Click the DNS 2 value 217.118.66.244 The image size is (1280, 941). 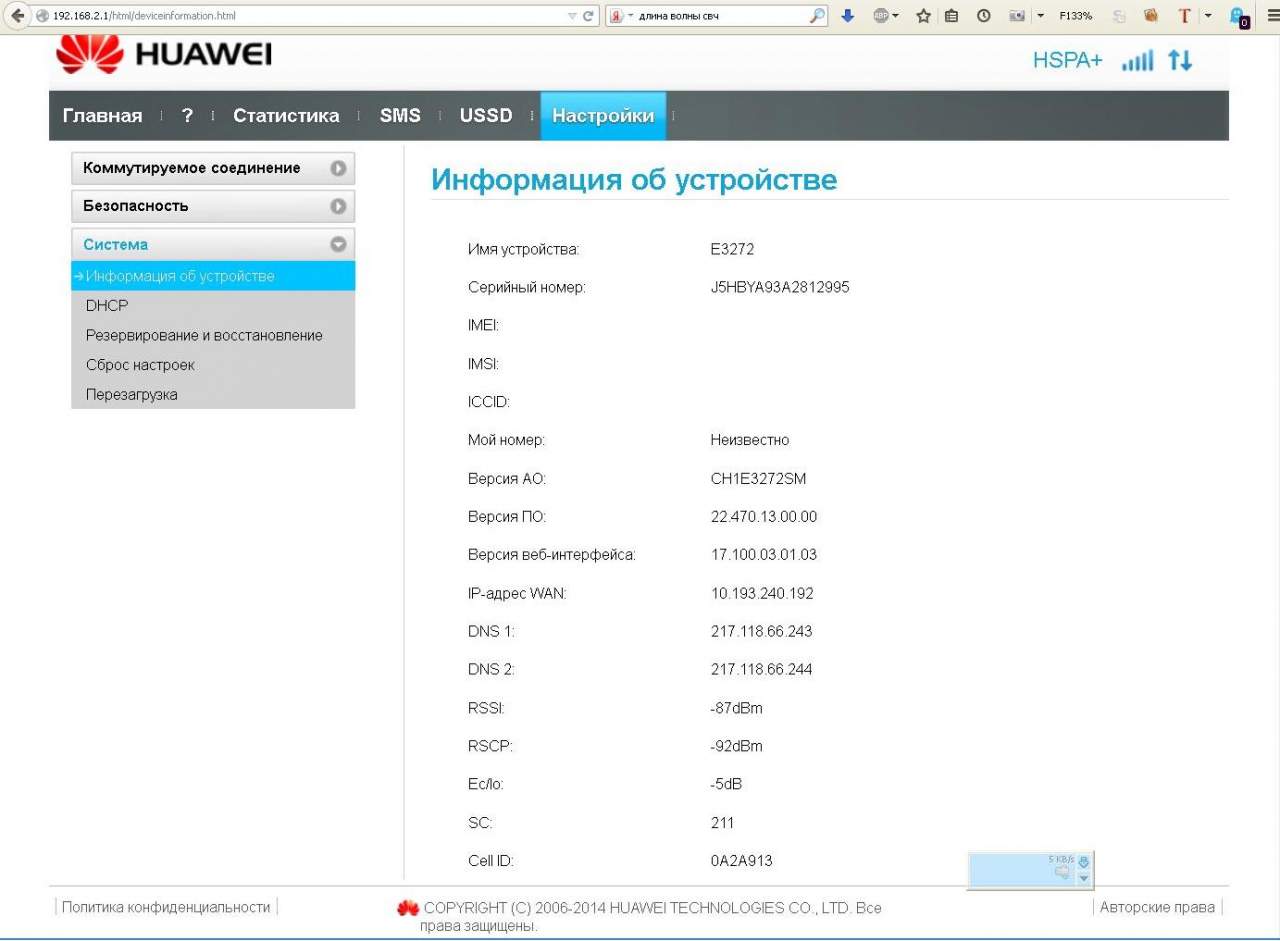click(762, 670)
